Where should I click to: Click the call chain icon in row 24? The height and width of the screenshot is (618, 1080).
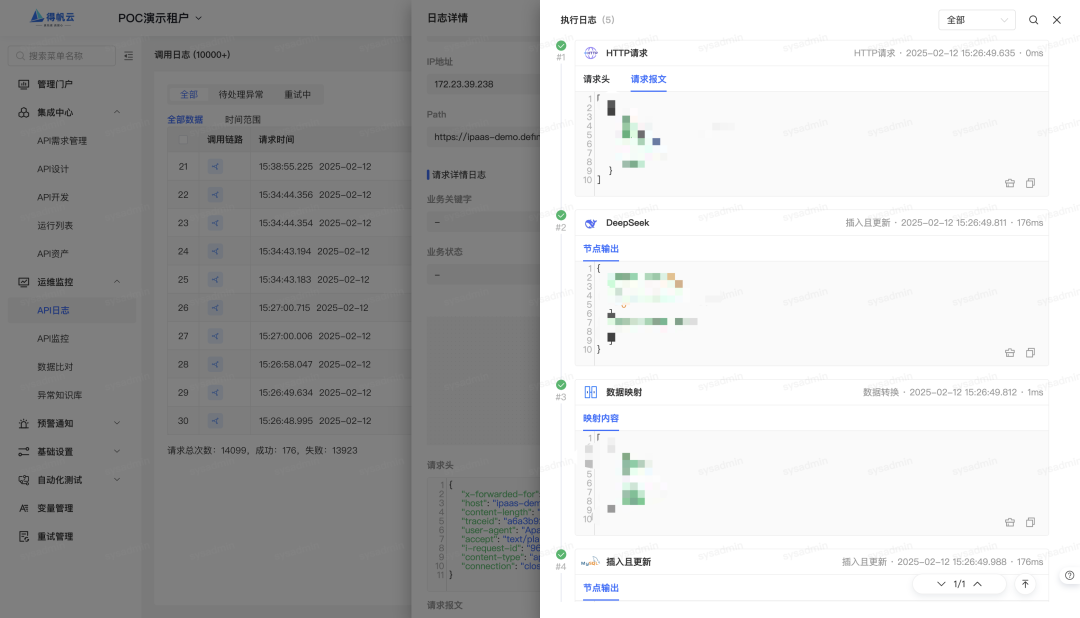216,251
